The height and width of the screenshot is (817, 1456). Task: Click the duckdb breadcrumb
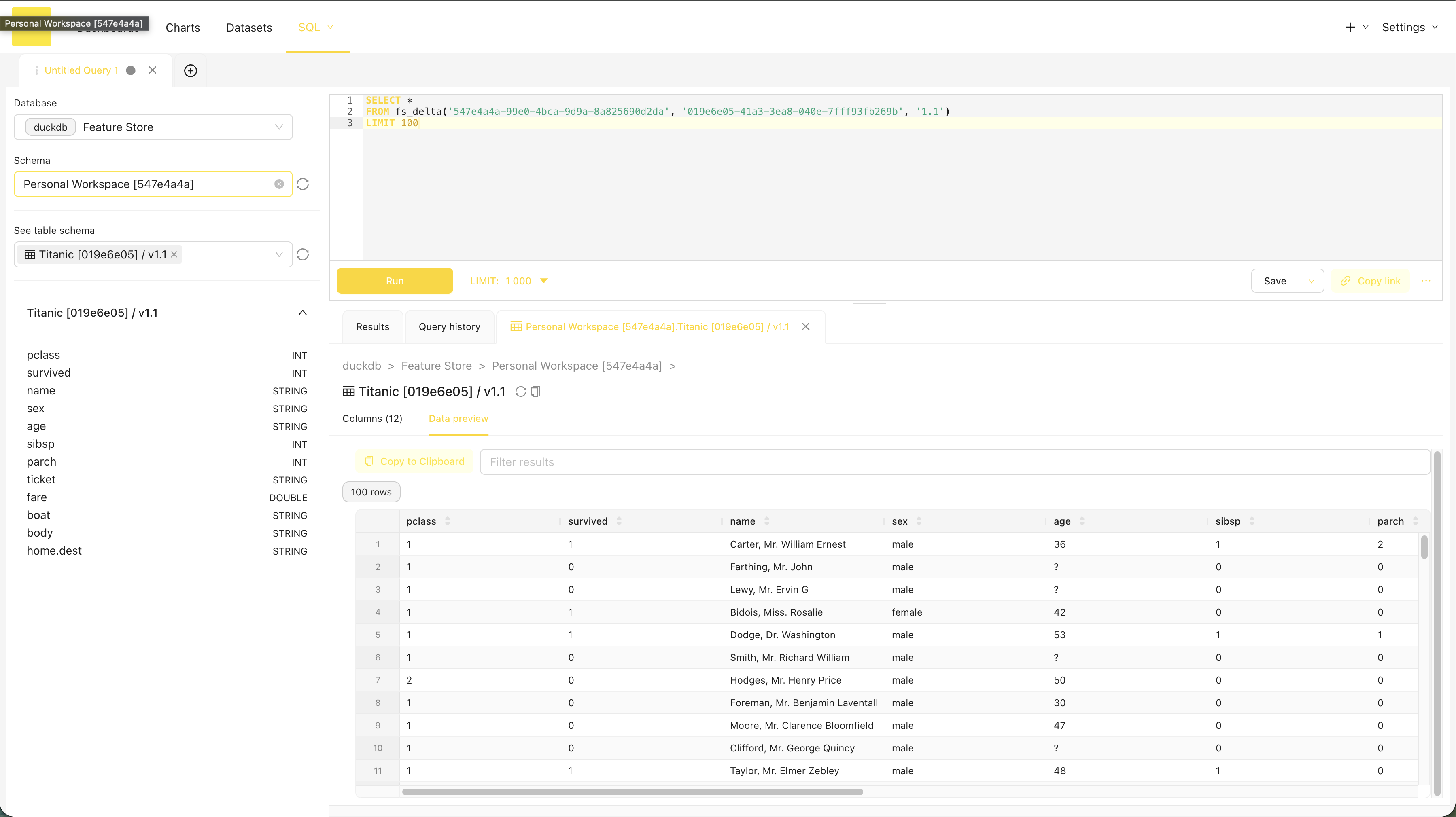pos(362,366)
